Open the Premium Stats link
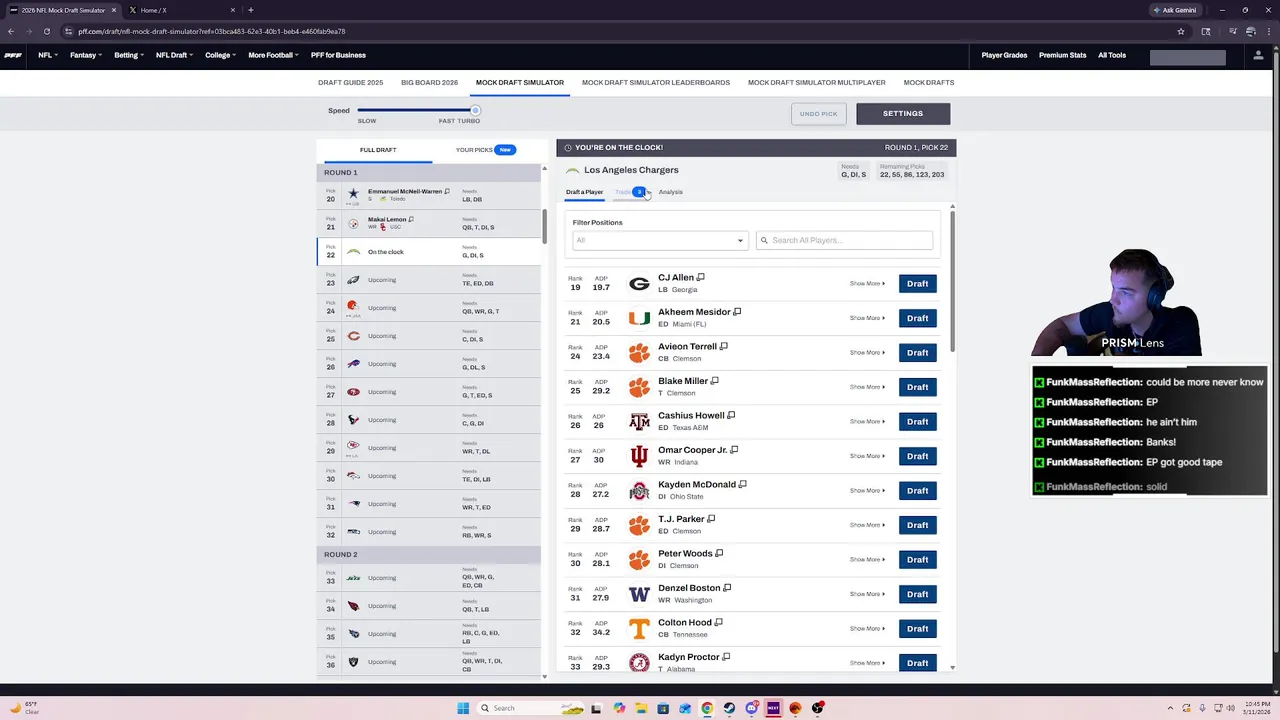This screenshot has width=1280, height=720. pos(1062,55)
